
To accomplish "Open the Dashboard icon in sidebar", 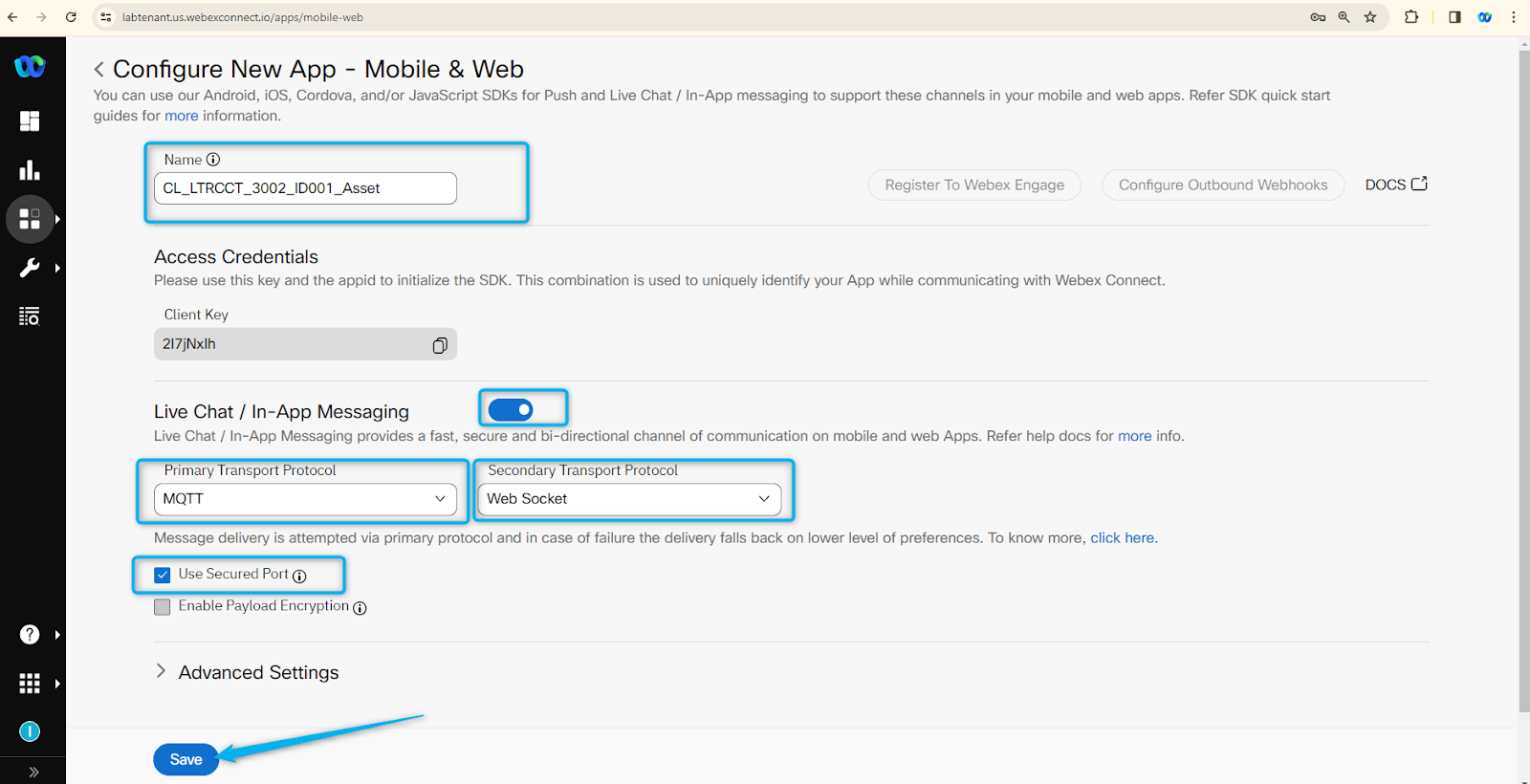I will click(x=30, y=121).
